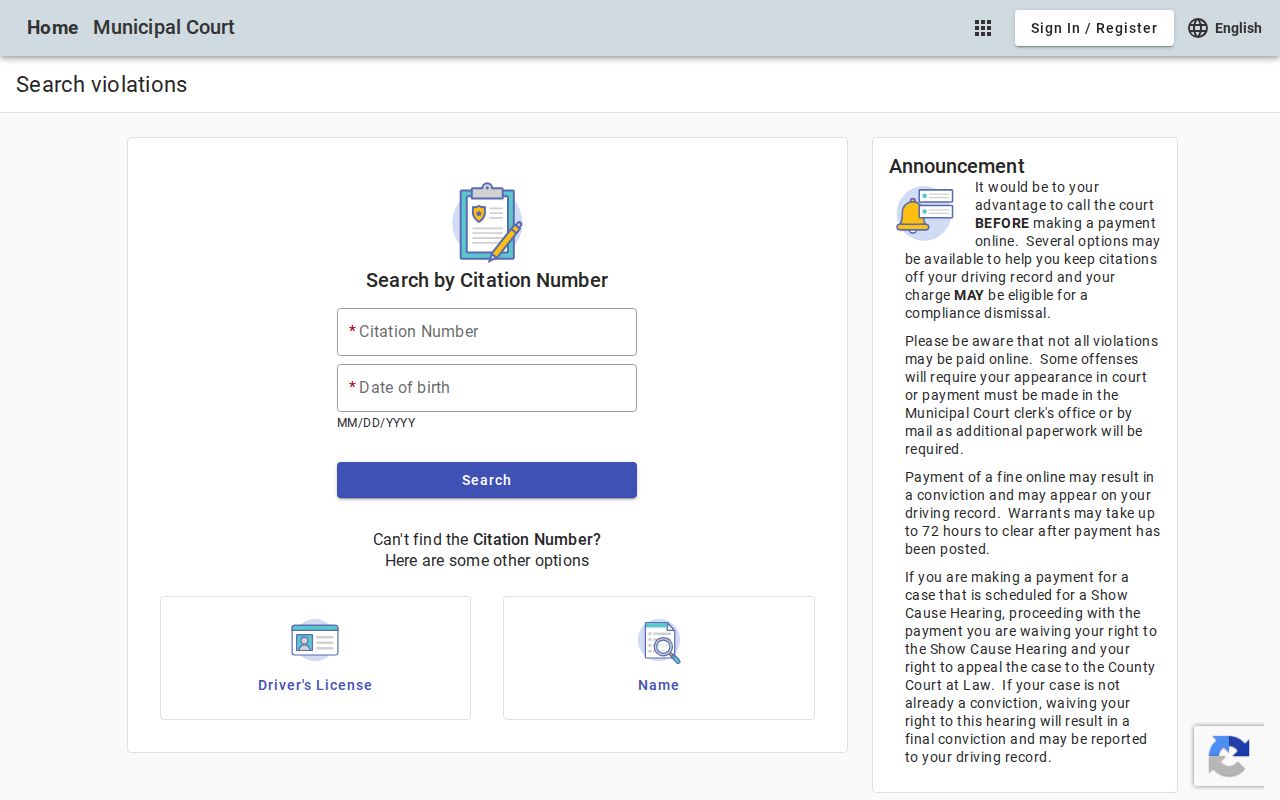Click the globe language icon
Viewport: 1280px width, 800px height.
(1198, 28)
